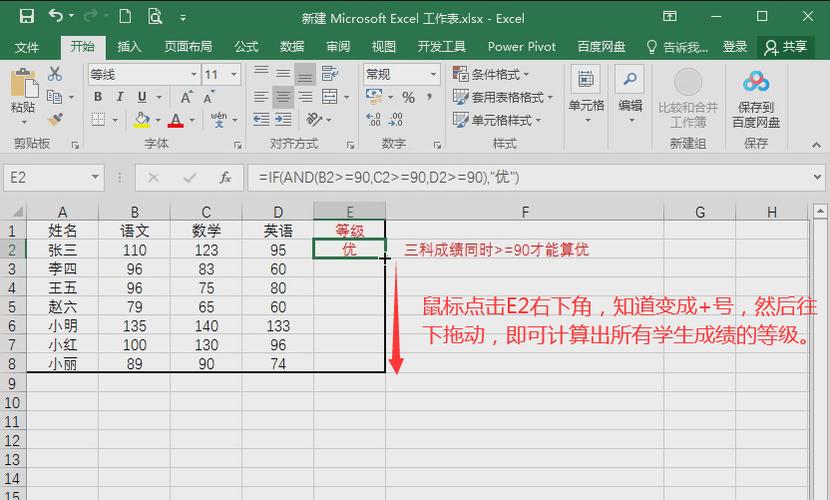Toggle Bold formatting
This screenshot has width=830, height=500.
click(x=98, y=97)
